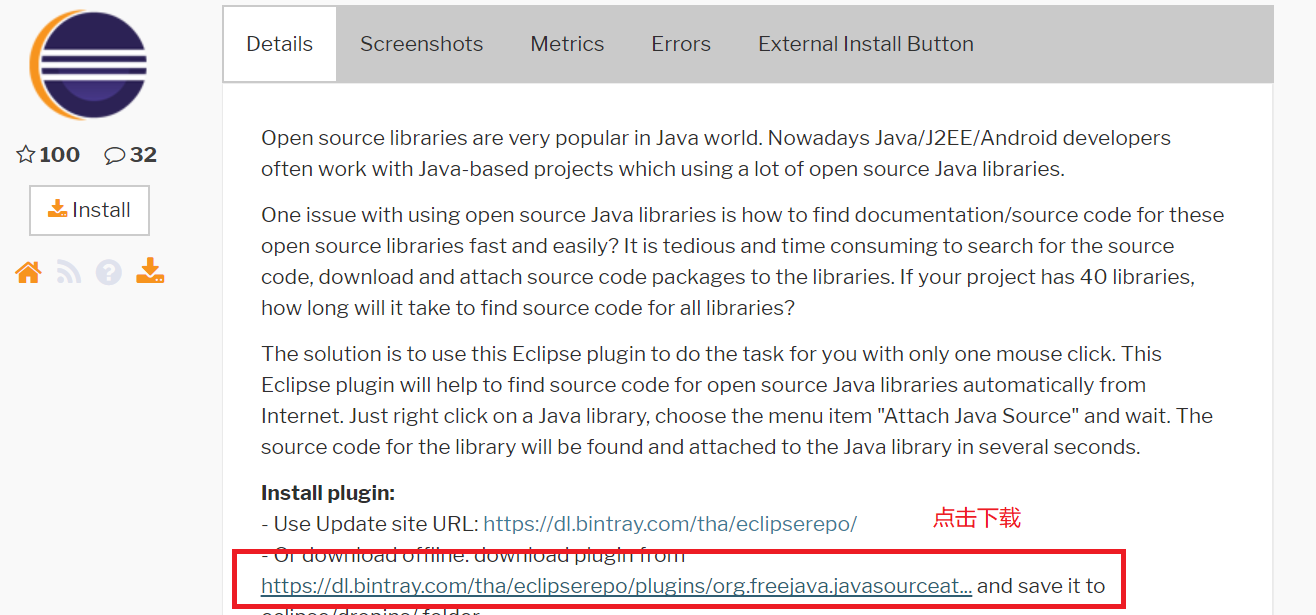Viewport: 1316px width, 615px height.
Task: Click the comment count 32
Action: point(141,154)
